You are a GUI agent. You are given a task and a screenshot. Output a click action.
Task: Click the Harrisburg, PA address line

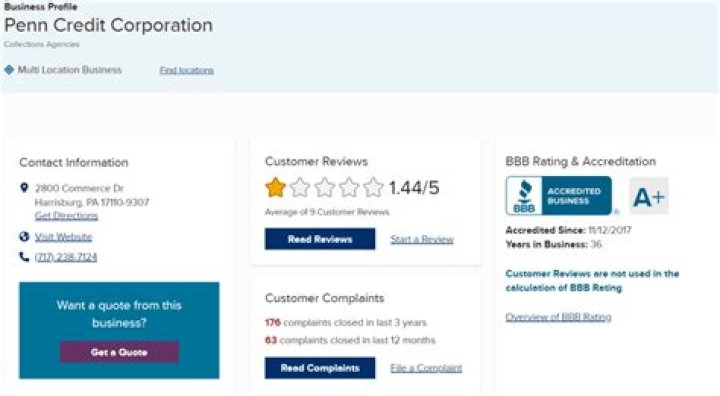click(92, 202)
